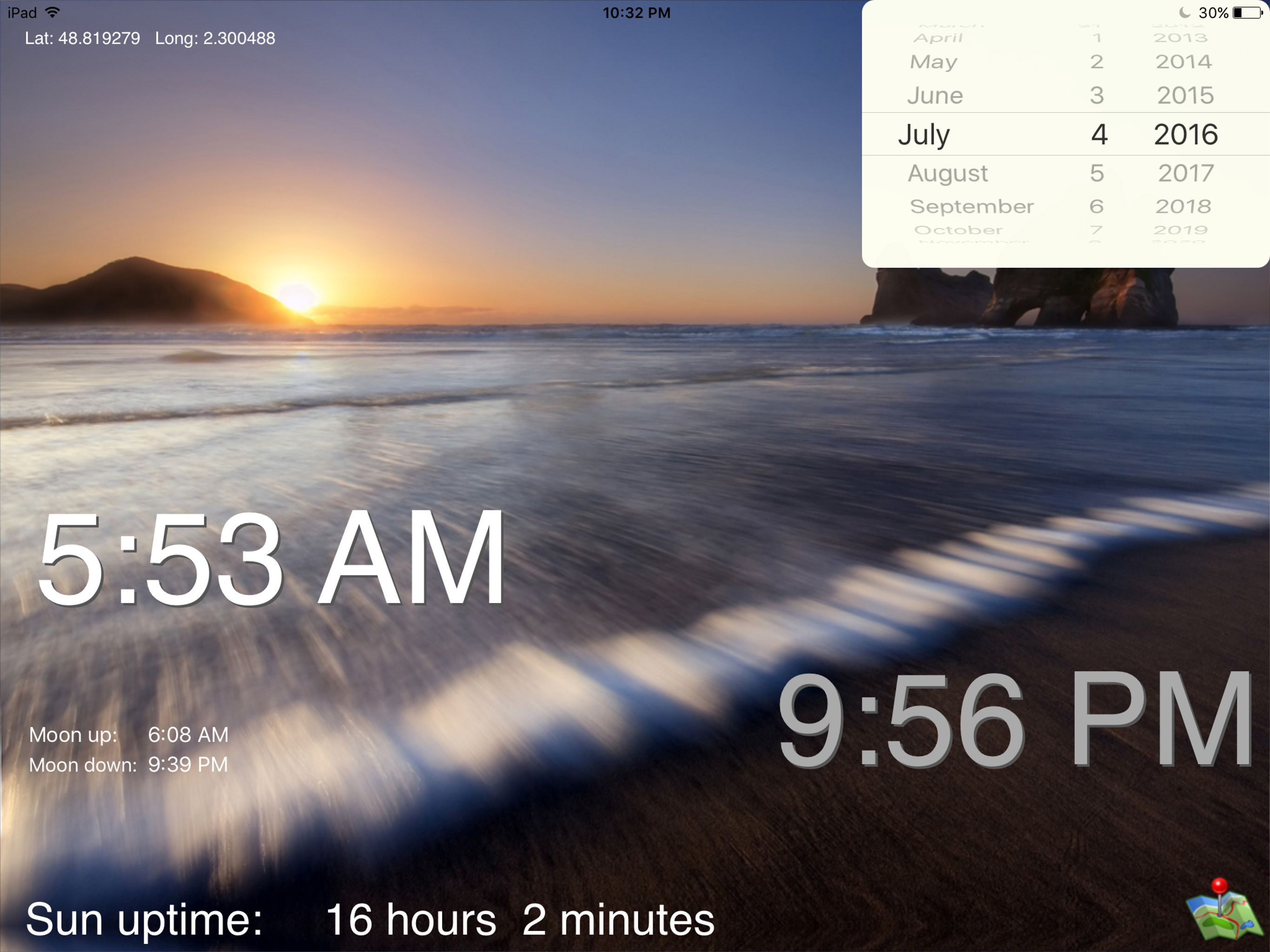Pick May in the month wheel
The image size is (1270, 952).
click(x=933, y=61)
